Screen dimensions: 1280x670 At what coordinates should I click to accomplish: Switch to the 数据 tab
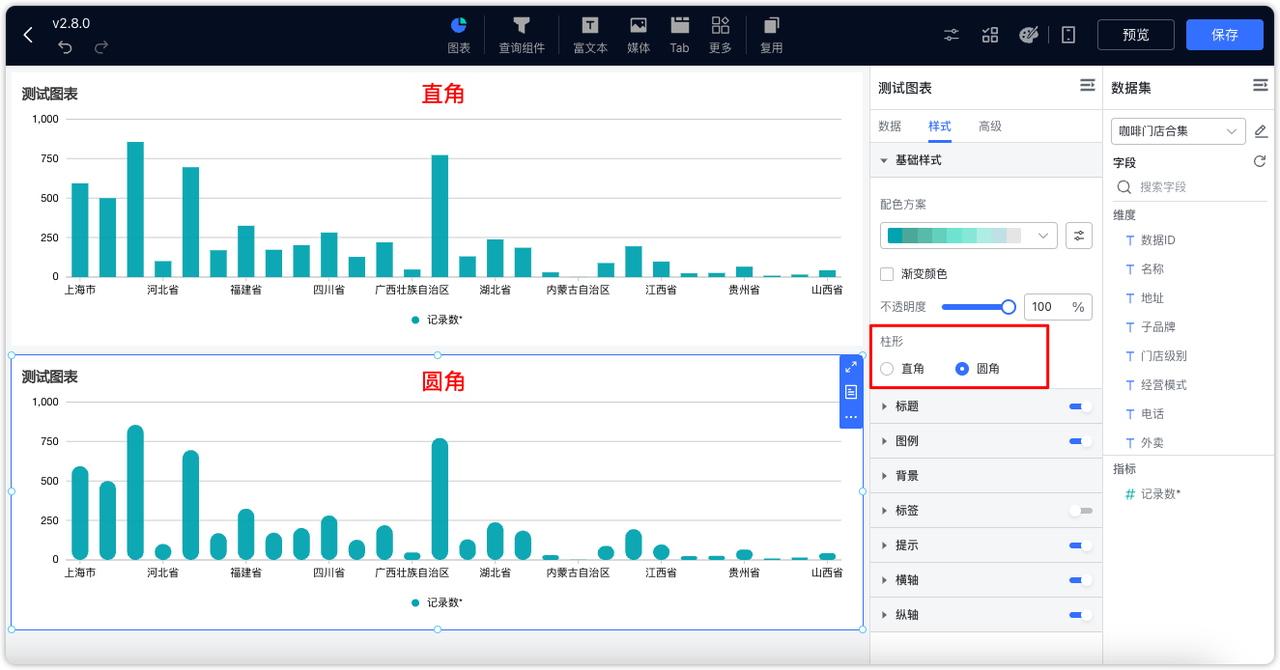(888, 126)
